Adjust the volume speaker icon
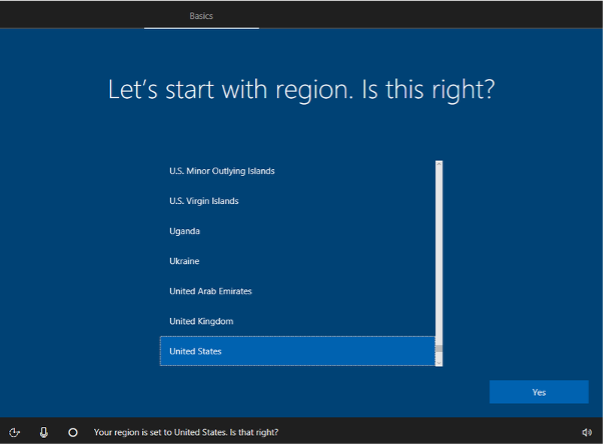The width and height of the screenshot is (604, 444). pos(587,432)
